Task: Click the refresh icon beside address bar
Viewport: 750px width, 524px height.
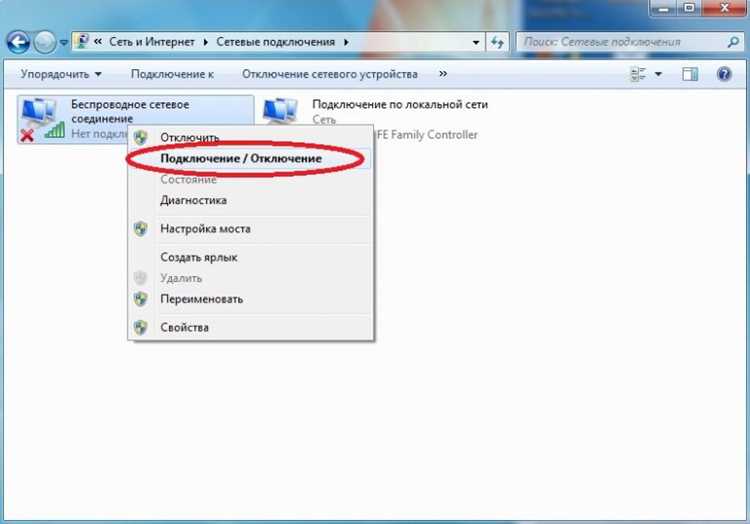Action: click(x=497, y=43)
